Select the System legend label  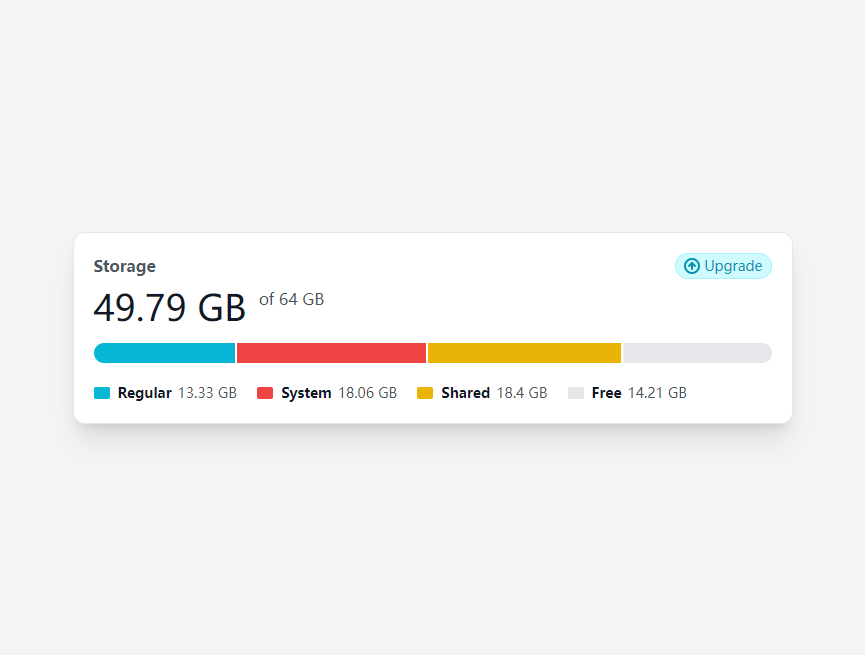(x=306, y=393)
